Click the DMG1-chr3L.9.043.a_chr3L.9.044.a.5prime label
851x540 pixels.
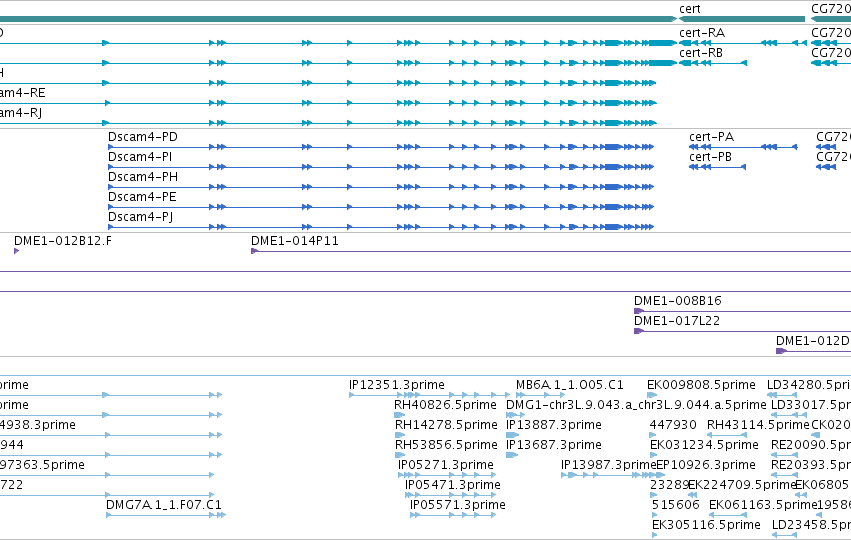pos(636,405)
